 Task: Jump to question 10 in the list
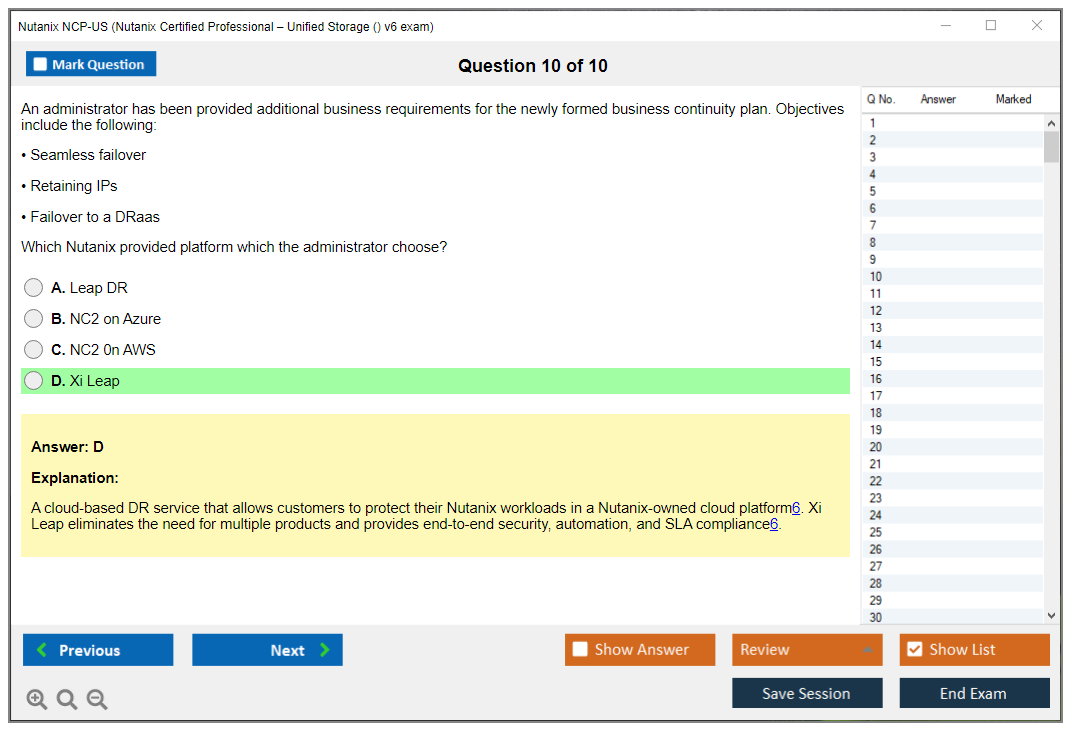pos(876,277)
